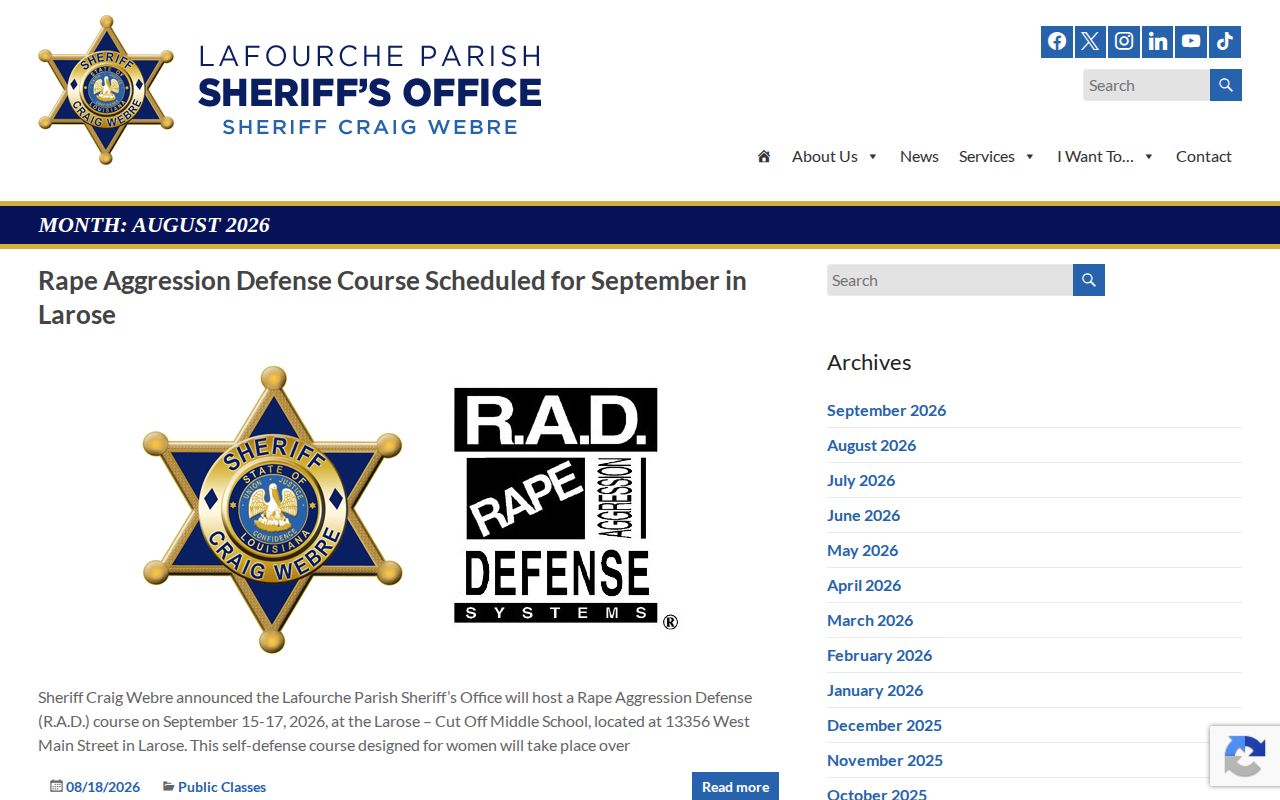The image size is (1280, 800).
Task: Open the April 2026 archive
Action: tap(864, 585)
